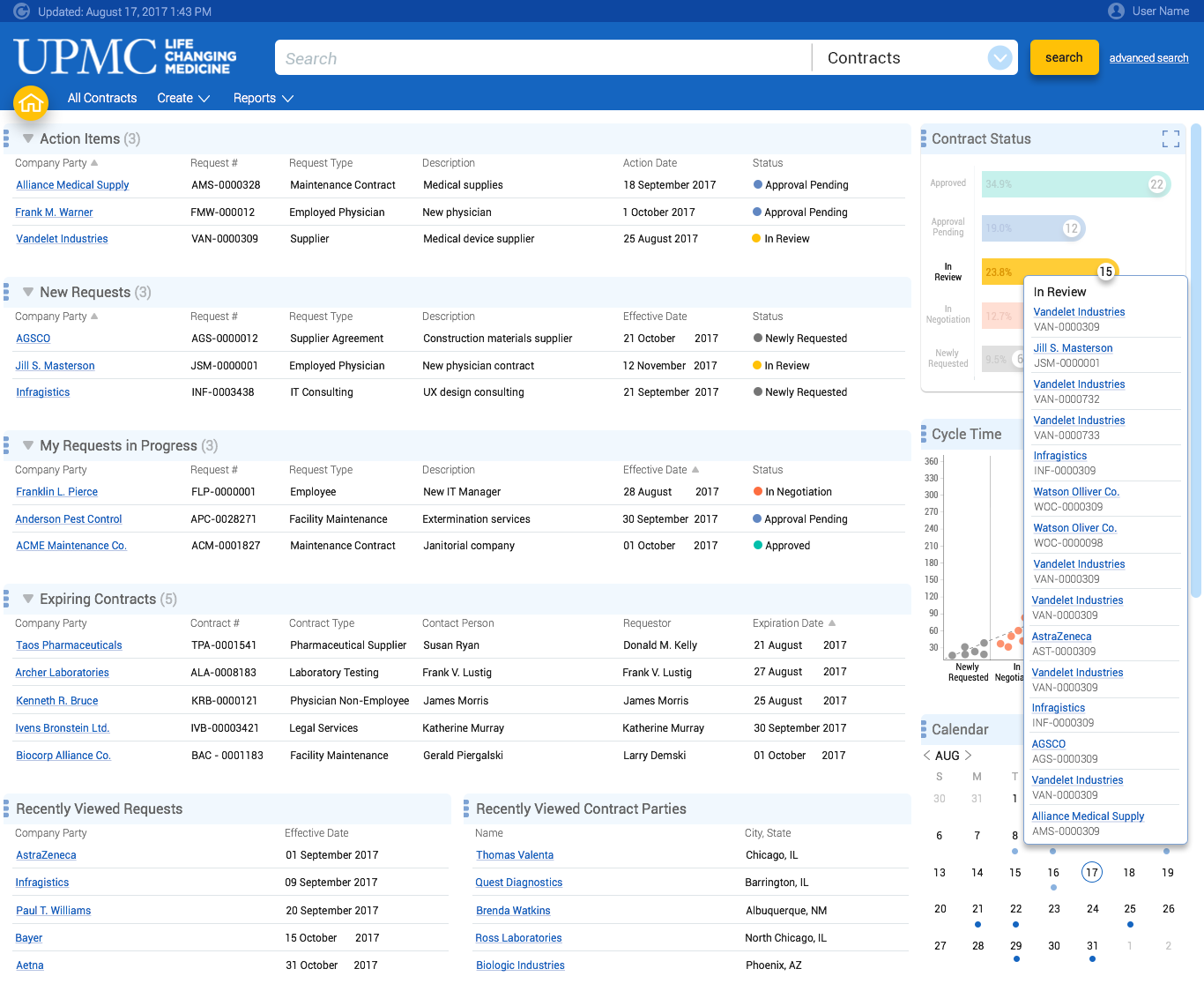Select the Approved status dot for ACME Maintenance Co.
Viewport: 1204px width, 1006px height.
[757, 545]
